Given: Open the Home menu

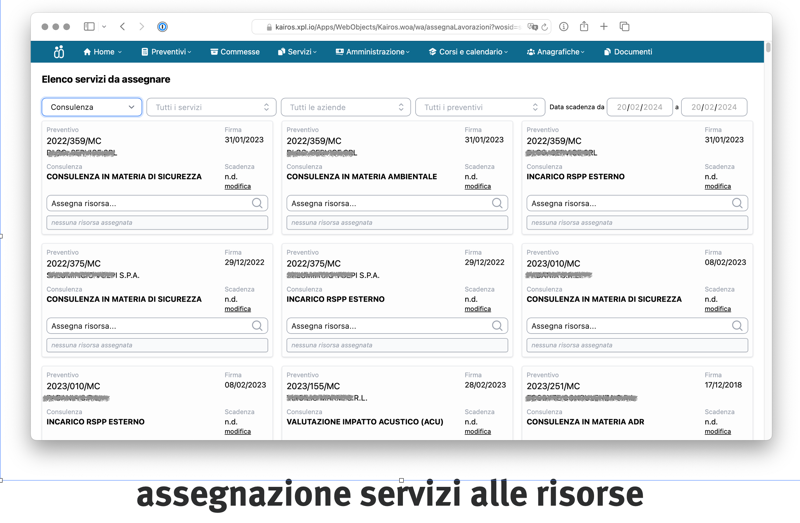Looking at the screenshot, I should (103, 52).
